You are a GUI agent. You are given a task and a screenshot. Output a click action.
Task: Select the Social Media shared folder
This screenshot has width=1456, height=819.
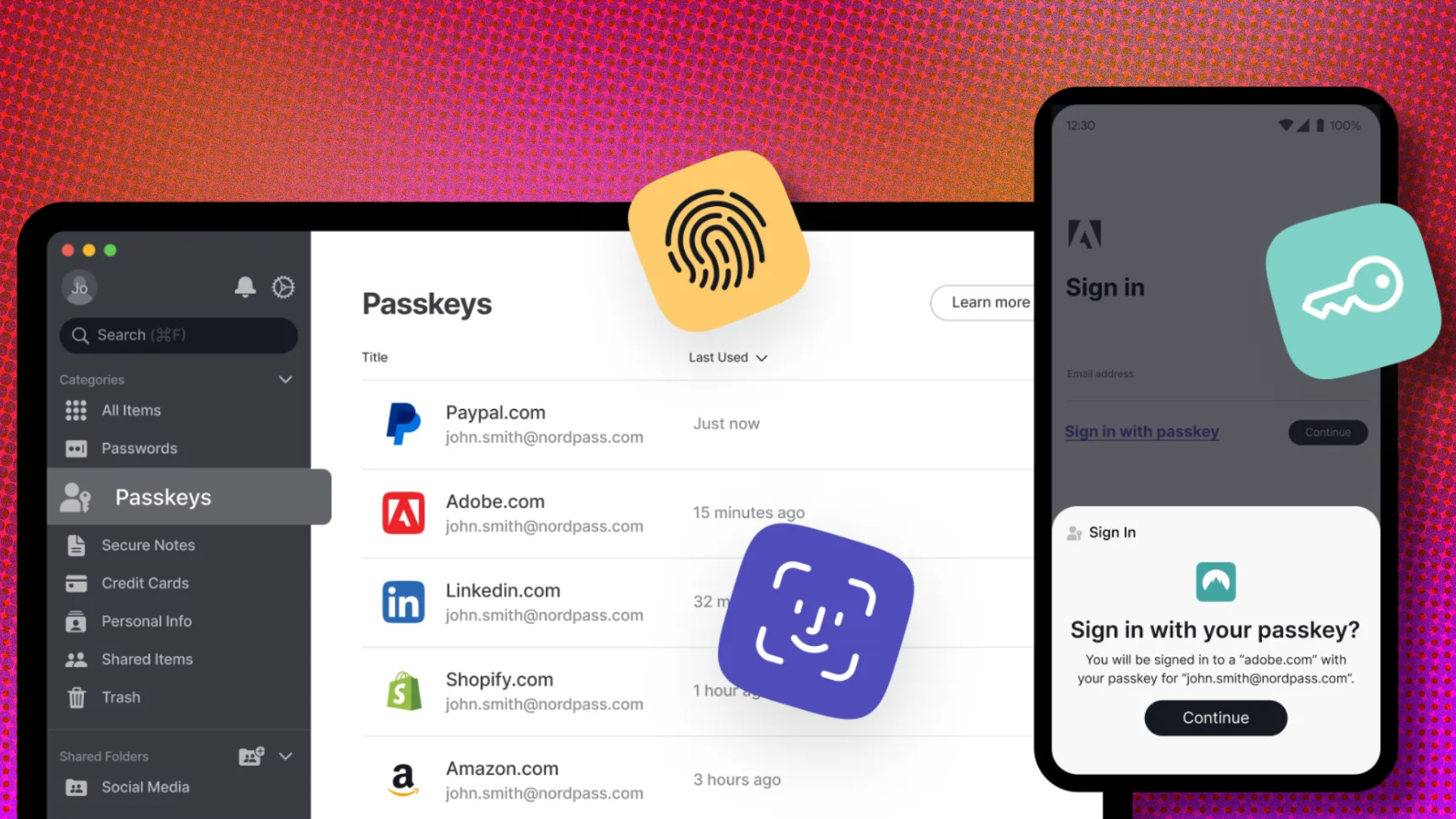click(x=144, y=787)
